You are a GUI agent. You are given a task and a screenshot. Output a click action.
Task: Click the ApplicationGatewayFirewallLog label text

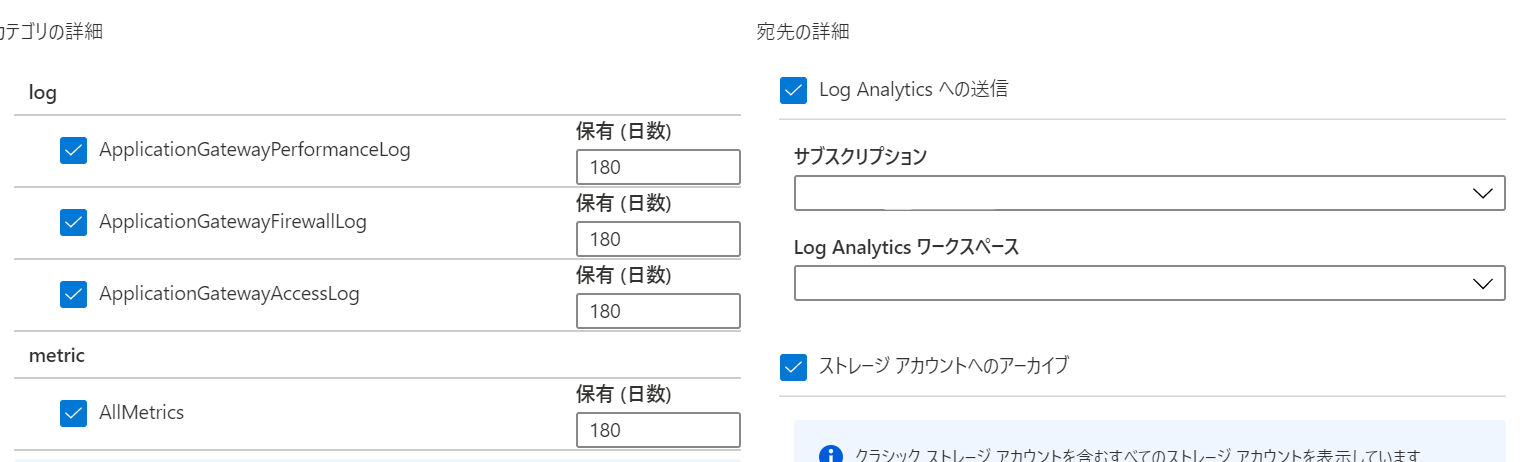(x=233, y=222)
